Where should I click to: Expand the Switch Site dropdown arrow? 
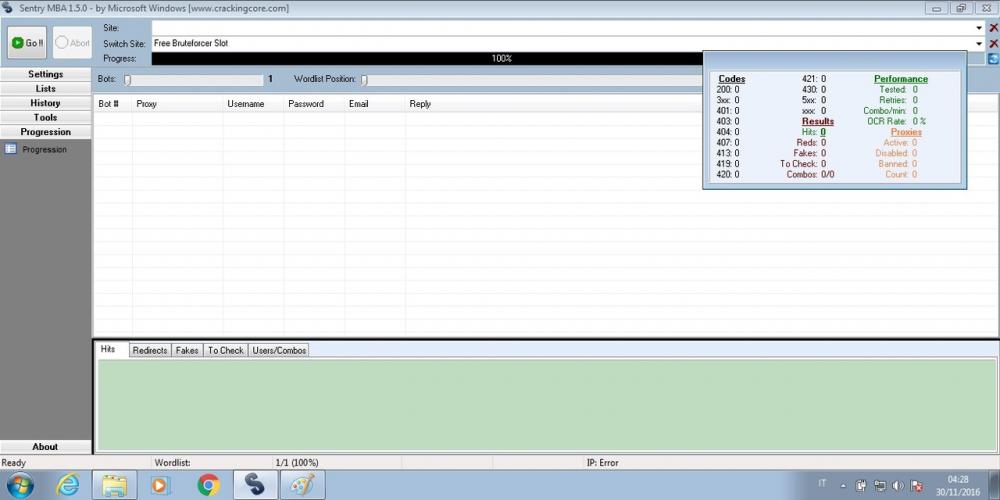click(x=979, y=43)
